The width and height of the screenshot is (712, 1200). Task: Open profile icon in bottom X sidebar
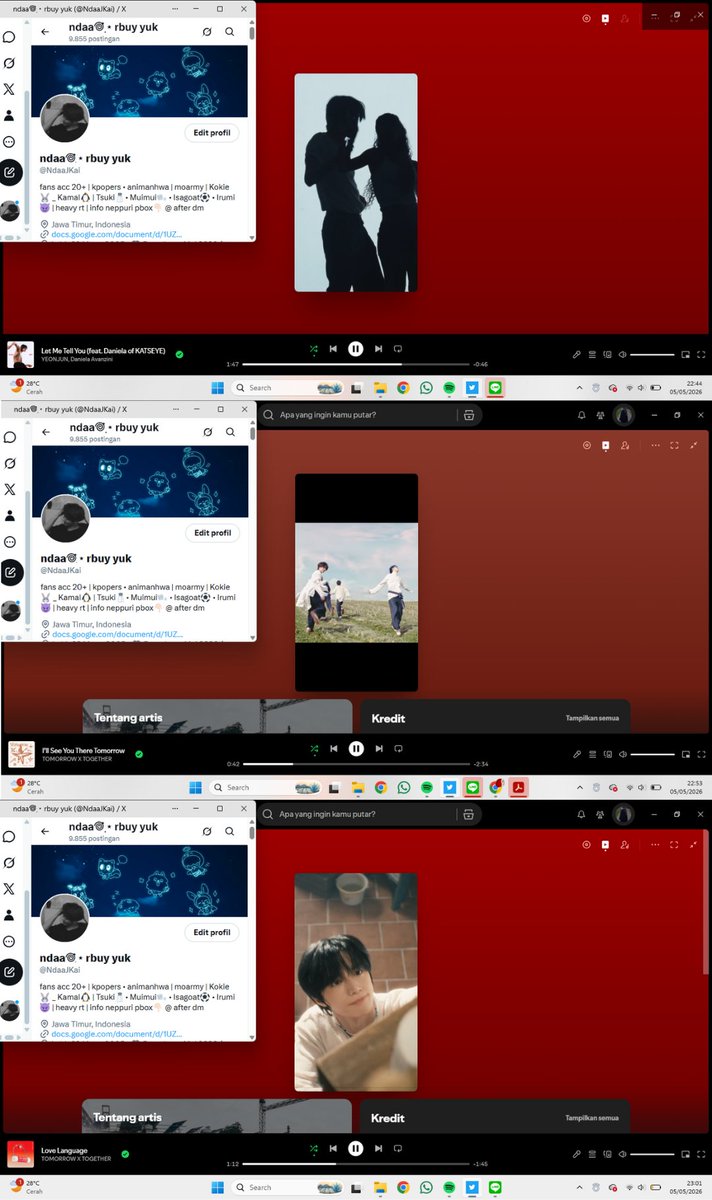coord(9,914)
